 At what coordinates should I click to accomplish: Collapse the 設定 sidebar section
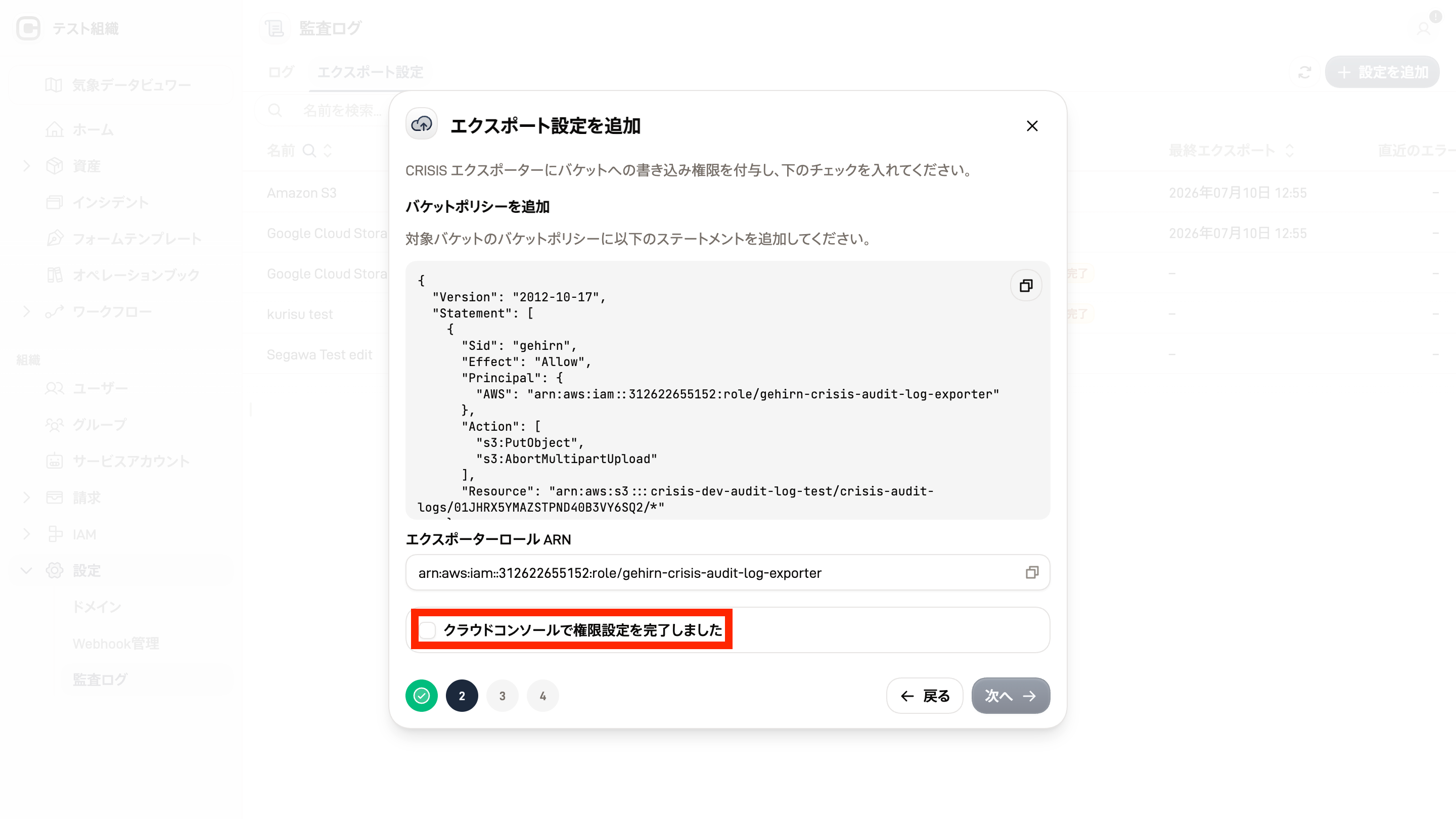[x=27, y=570]
